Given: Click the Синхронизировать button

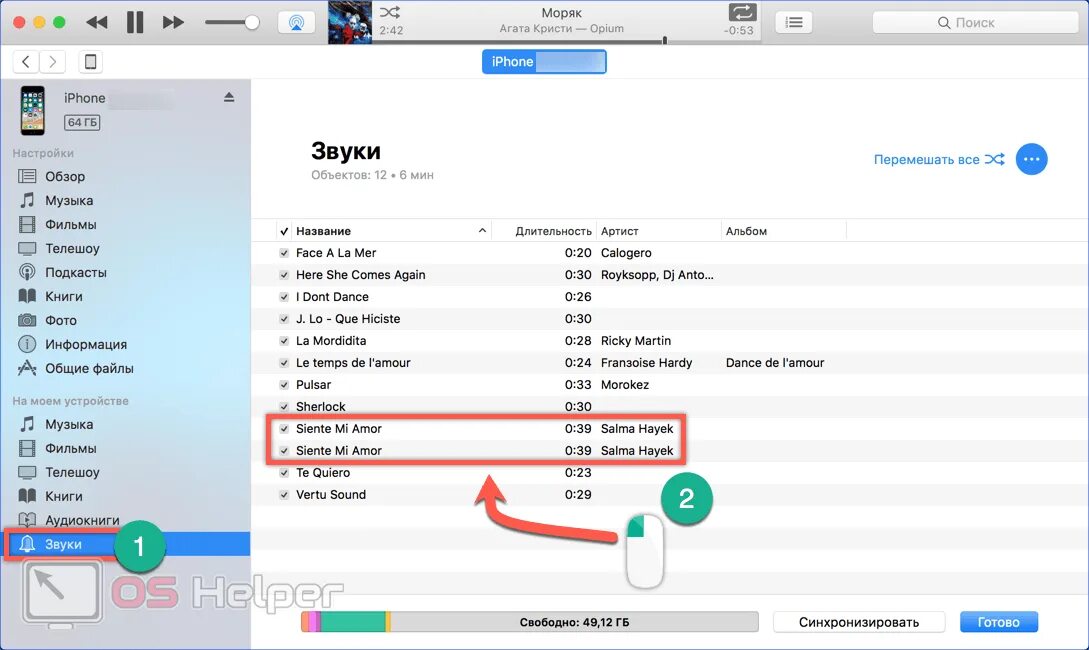Looking at the screenshot, I should (858, 622).
